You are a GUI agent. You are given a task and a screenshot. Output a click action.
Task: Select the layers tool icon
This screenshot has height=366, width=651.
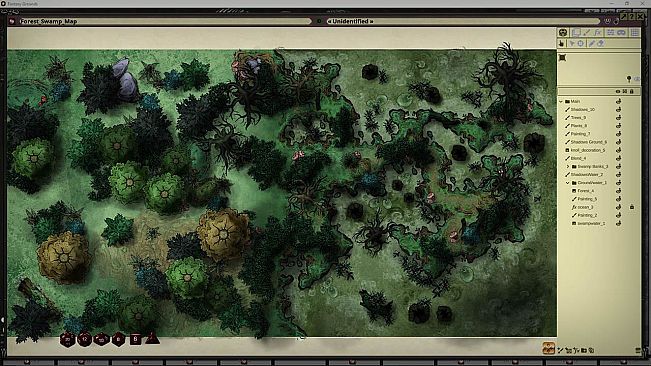click(576, 32)
